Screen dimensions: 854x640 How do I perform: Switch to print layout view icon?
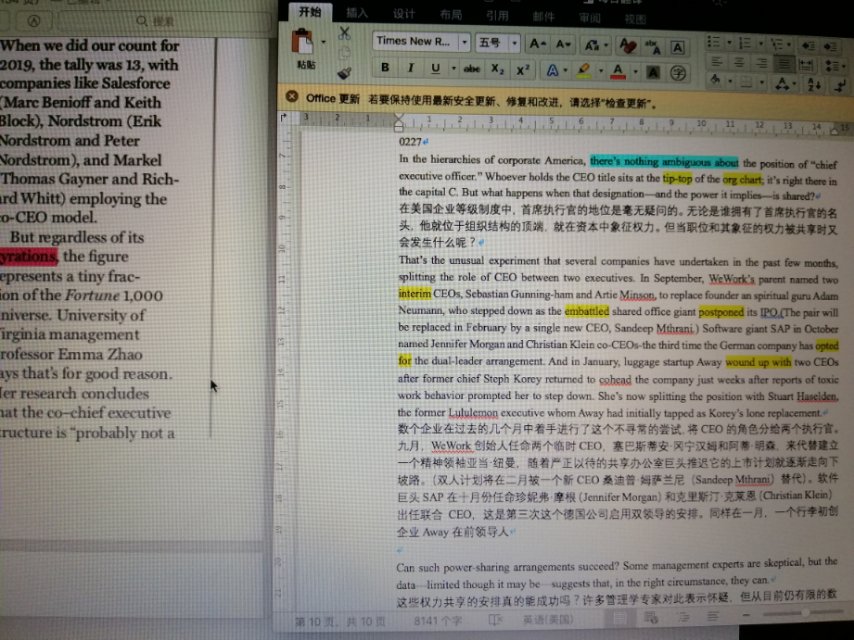(619, 617)
